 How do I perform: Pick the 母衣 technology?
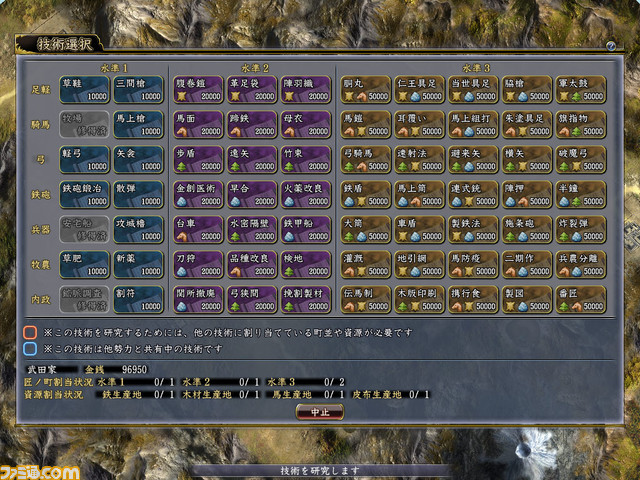point(306,124)
